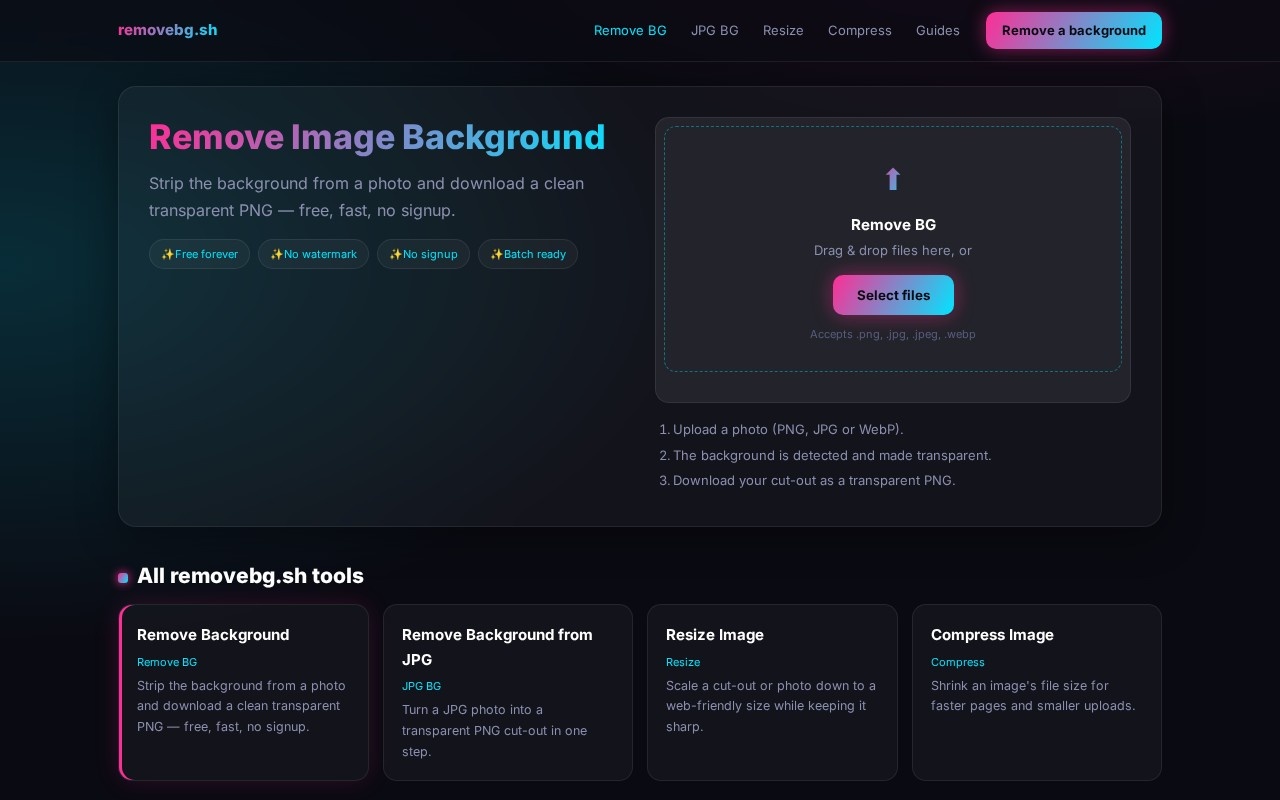
Task: Click the 'All removebg.sh tools' section heading
Action: (250, 576)
